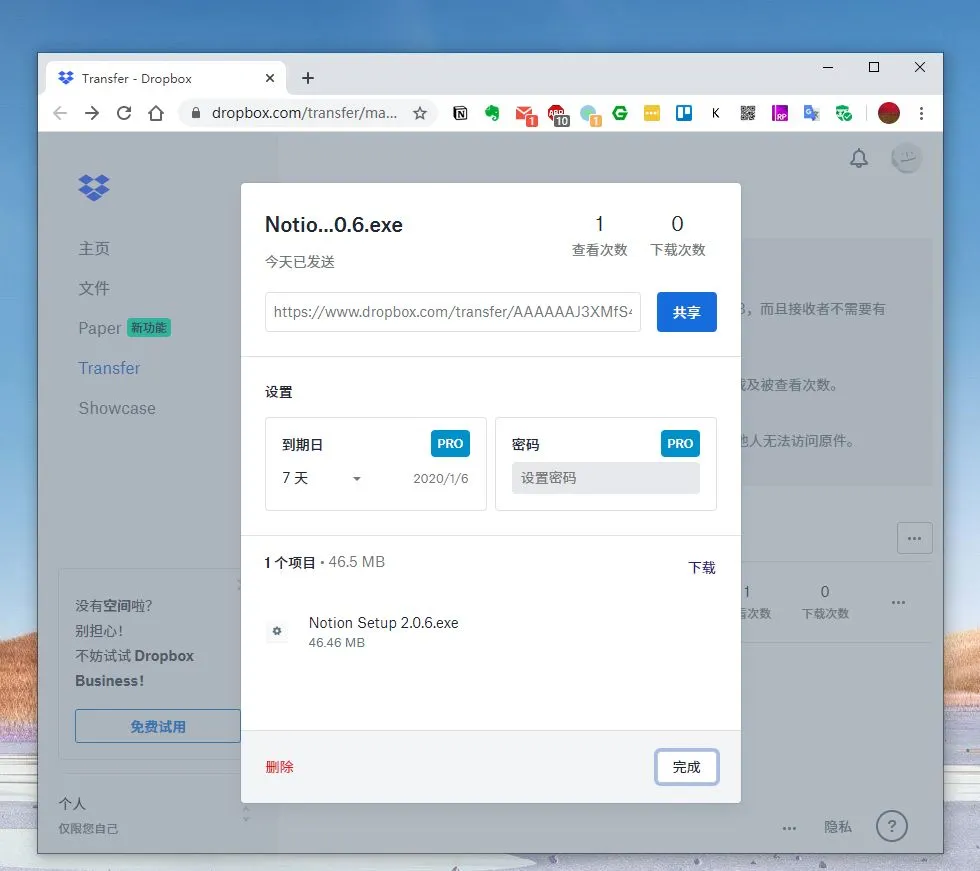Go back in browser history
The width and height of the screenshot is (980, 871).
click(60, 113)
